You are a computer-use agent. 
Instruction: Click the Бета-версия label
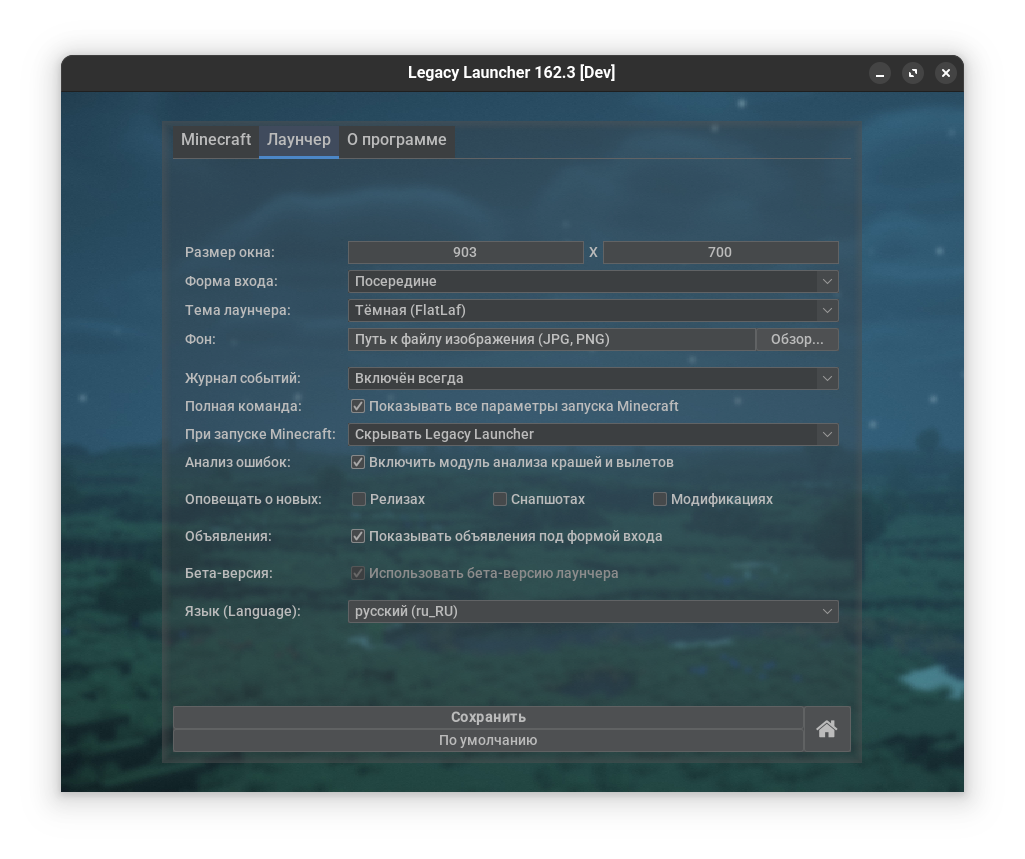click(x=228, y=573)
